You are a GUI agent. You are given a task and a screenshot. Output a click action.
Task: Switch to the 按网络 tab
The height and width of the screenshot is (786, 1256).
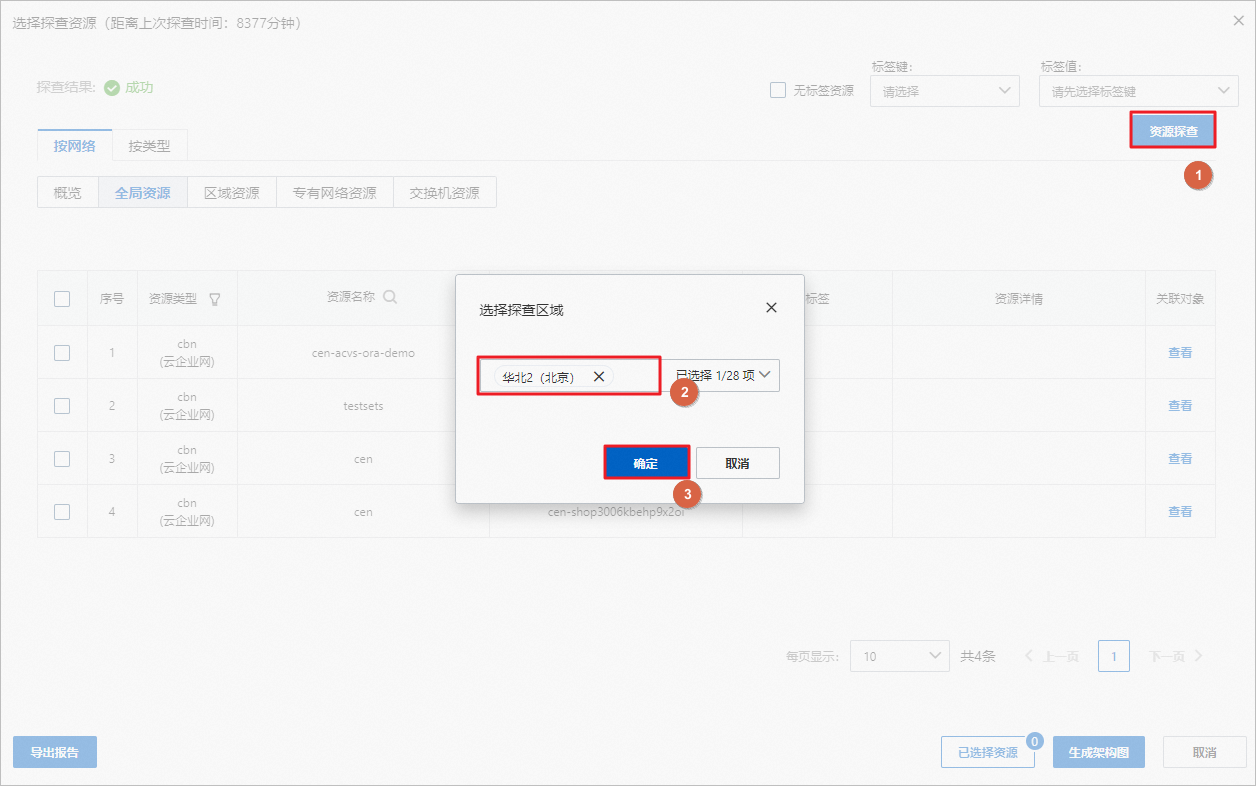point(75,145)
